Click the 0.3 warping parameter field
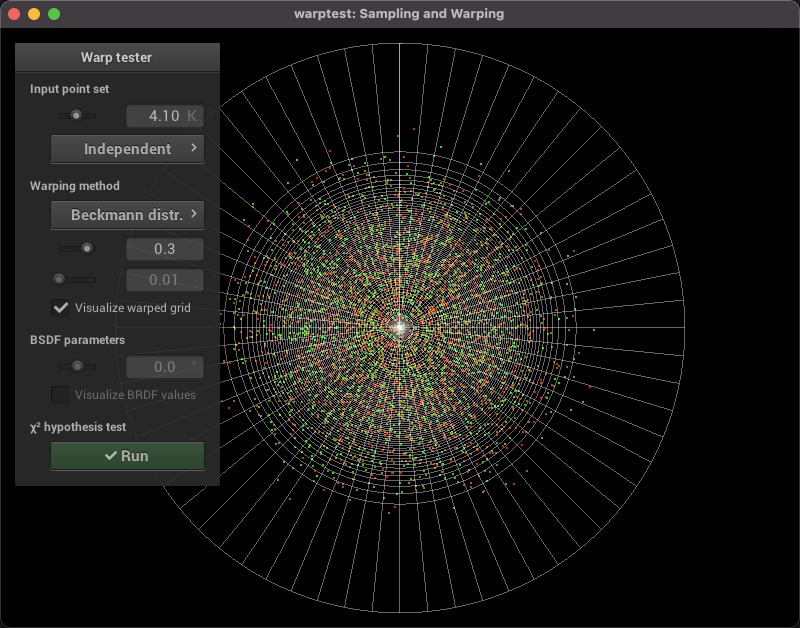Screen dimensions: 800x628 [164, 249]
